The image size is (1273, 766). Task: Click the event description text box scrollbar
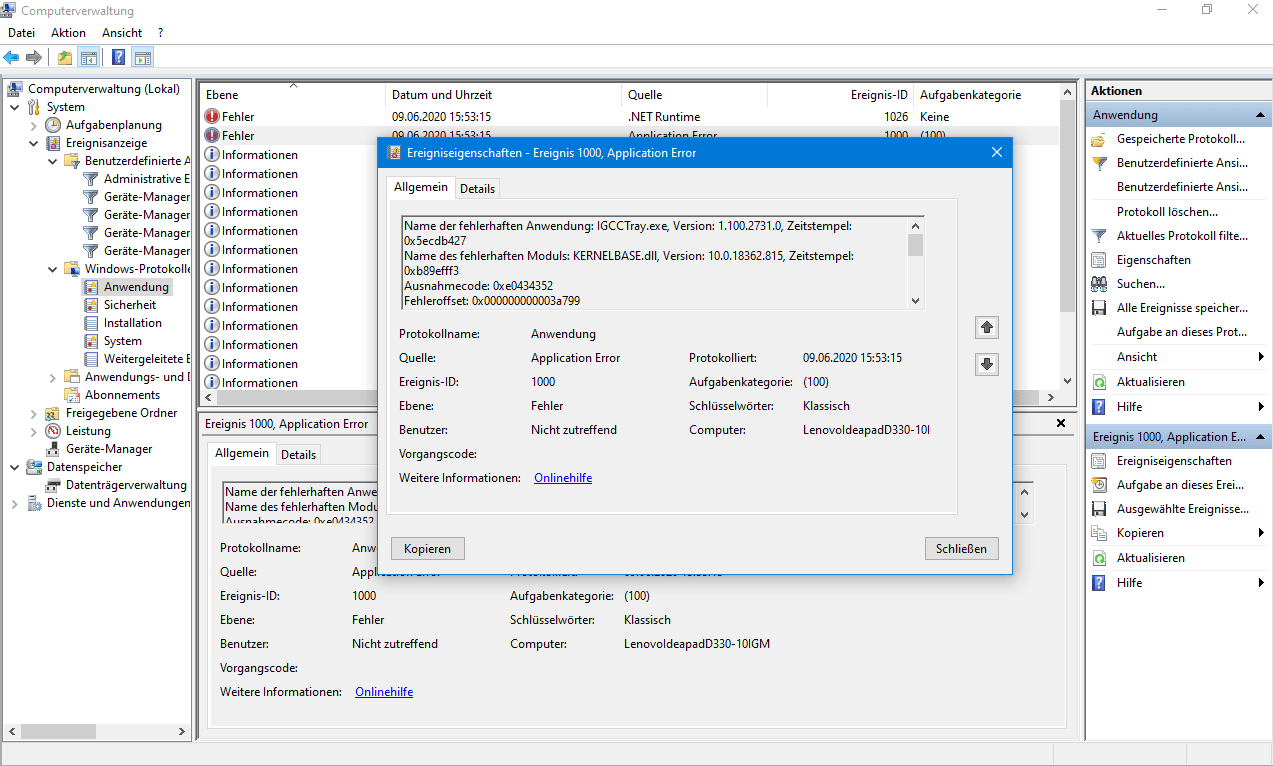915,262
